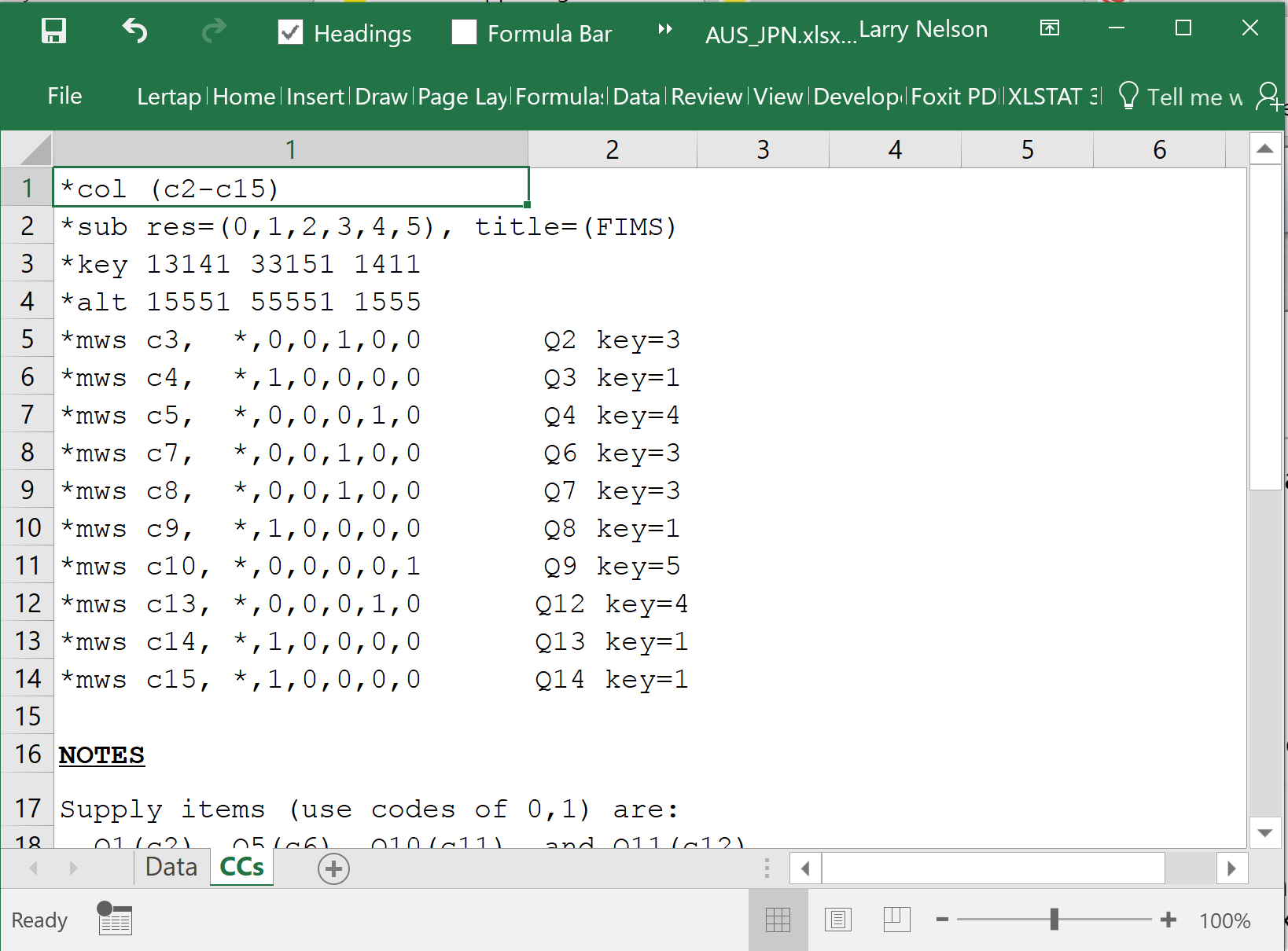Switch to the Data worksheet tab
Image resolution: width=1288 pixels, height=951 pixels.
click(171, 867)
